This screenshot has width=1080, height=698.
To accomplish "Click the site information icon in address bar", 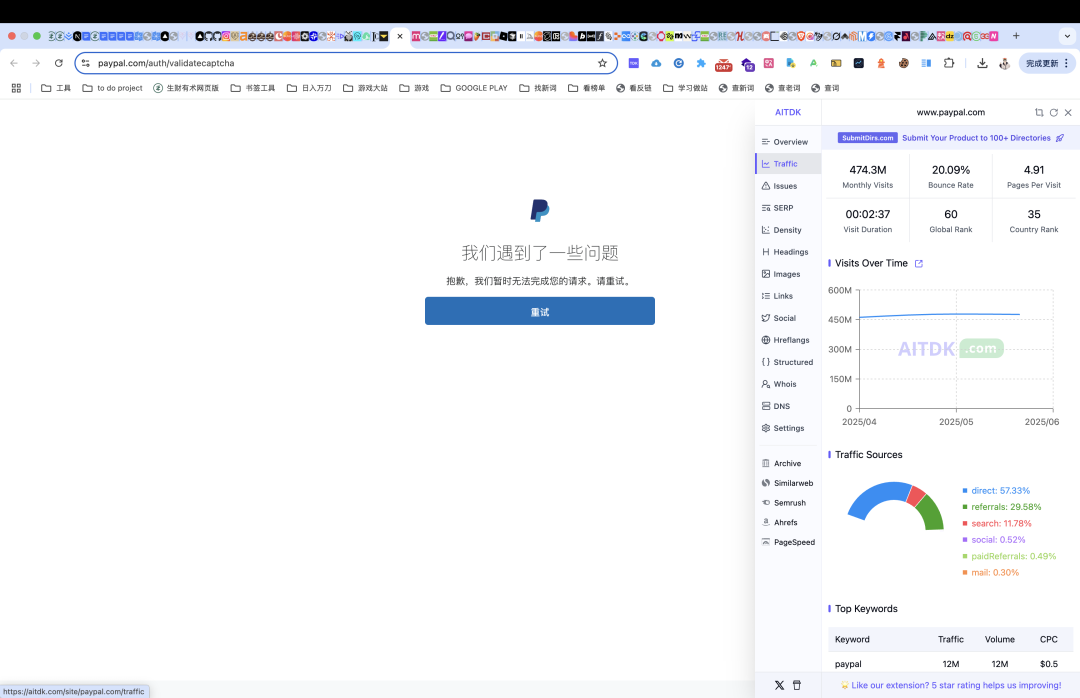I will 85,63.
